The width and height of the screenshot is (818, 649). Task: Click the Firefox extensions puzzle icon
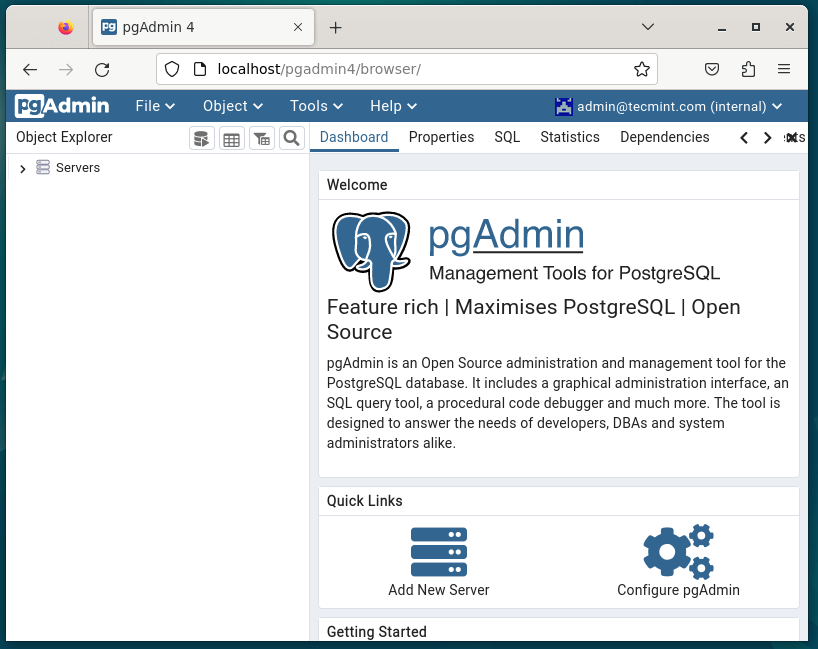[748, 69]
